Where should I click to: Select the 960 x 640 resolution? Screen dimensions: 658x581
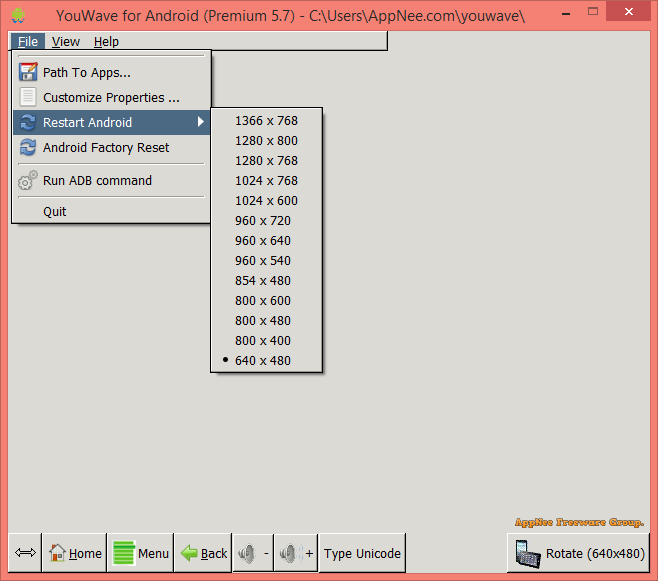coord(266,241)
